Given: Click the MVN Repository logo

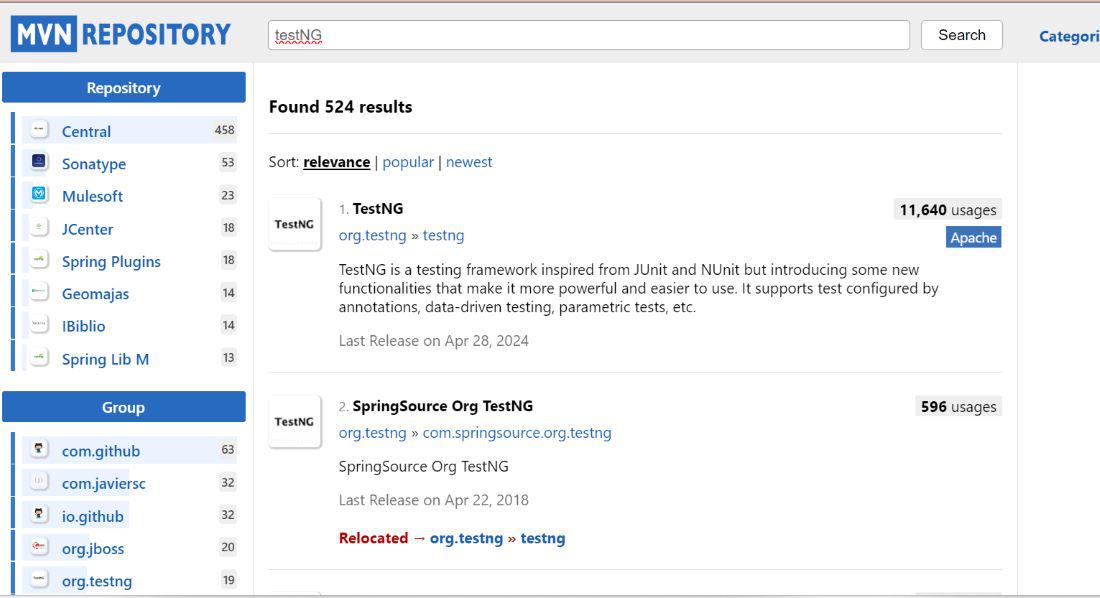Looking at the screenshot, I should (x=121, y=35).
